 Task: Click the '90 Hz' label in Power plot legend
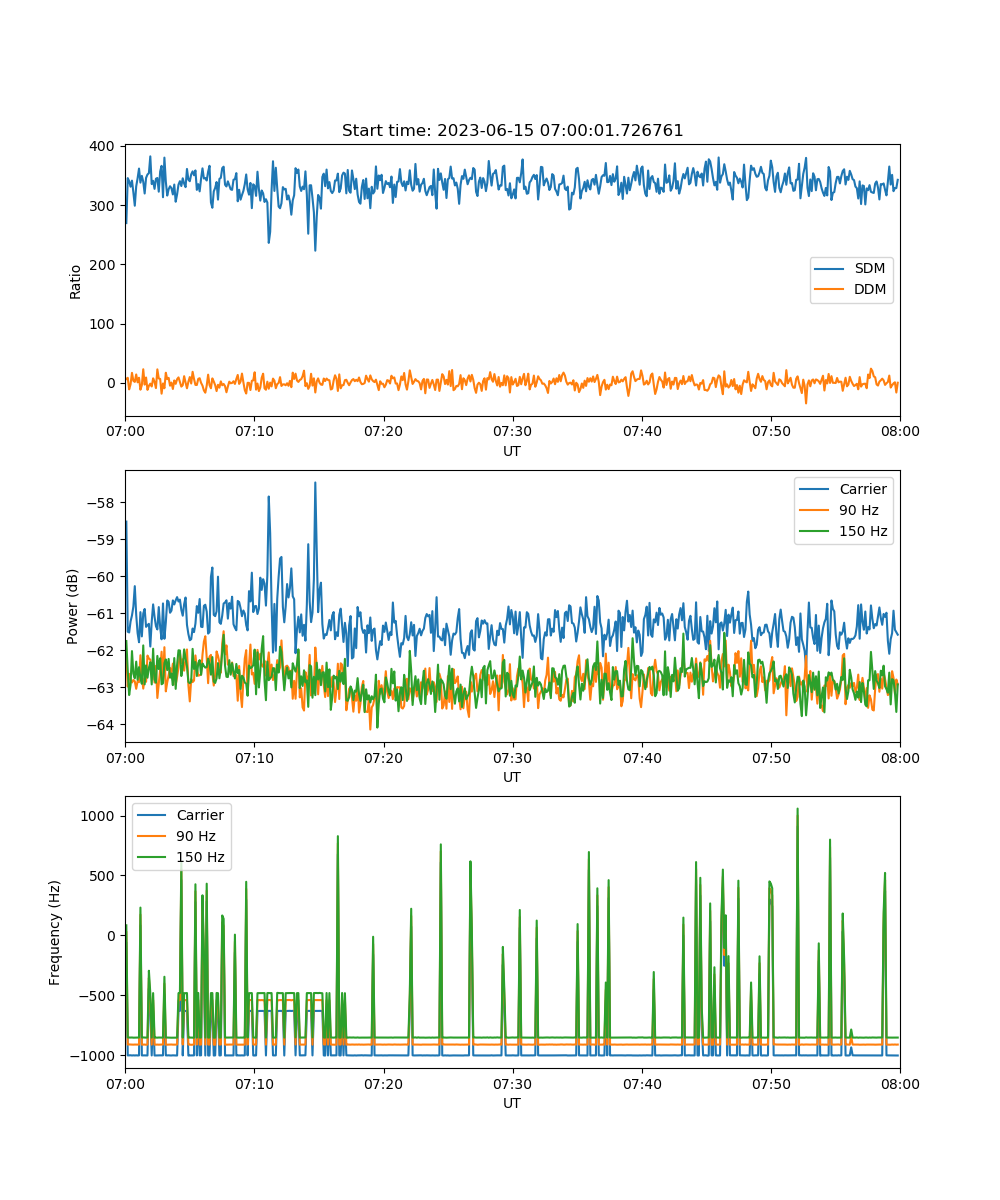859,510
